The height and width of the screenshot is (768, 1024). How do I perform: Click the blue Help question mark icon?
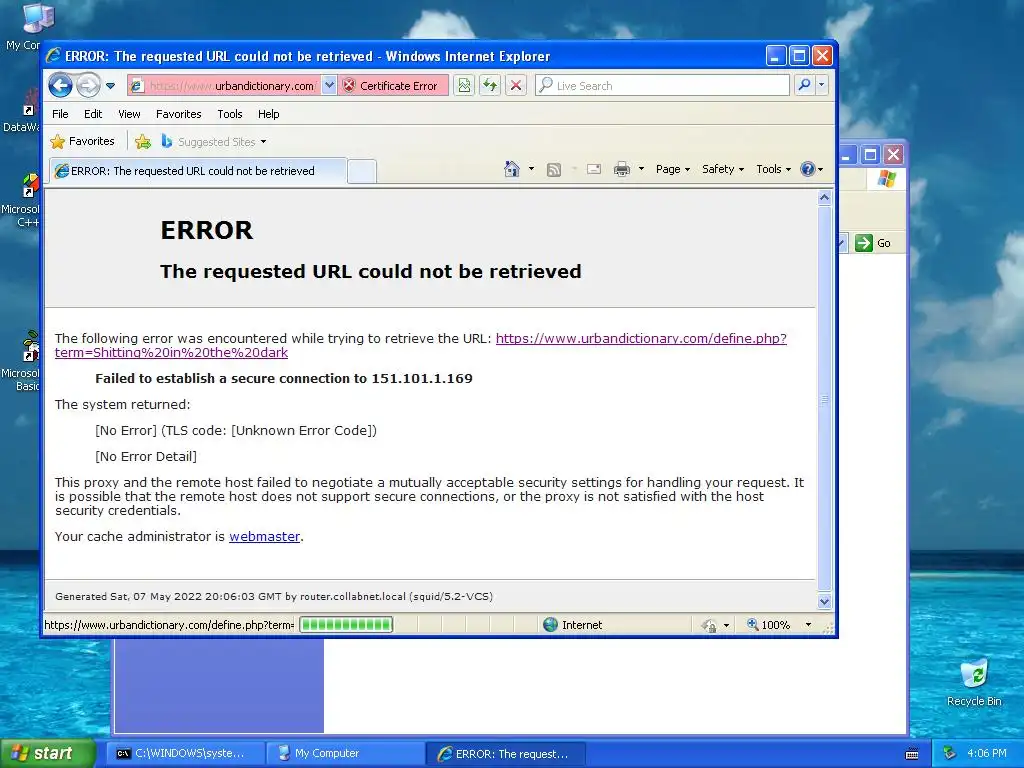coord(808,169)
